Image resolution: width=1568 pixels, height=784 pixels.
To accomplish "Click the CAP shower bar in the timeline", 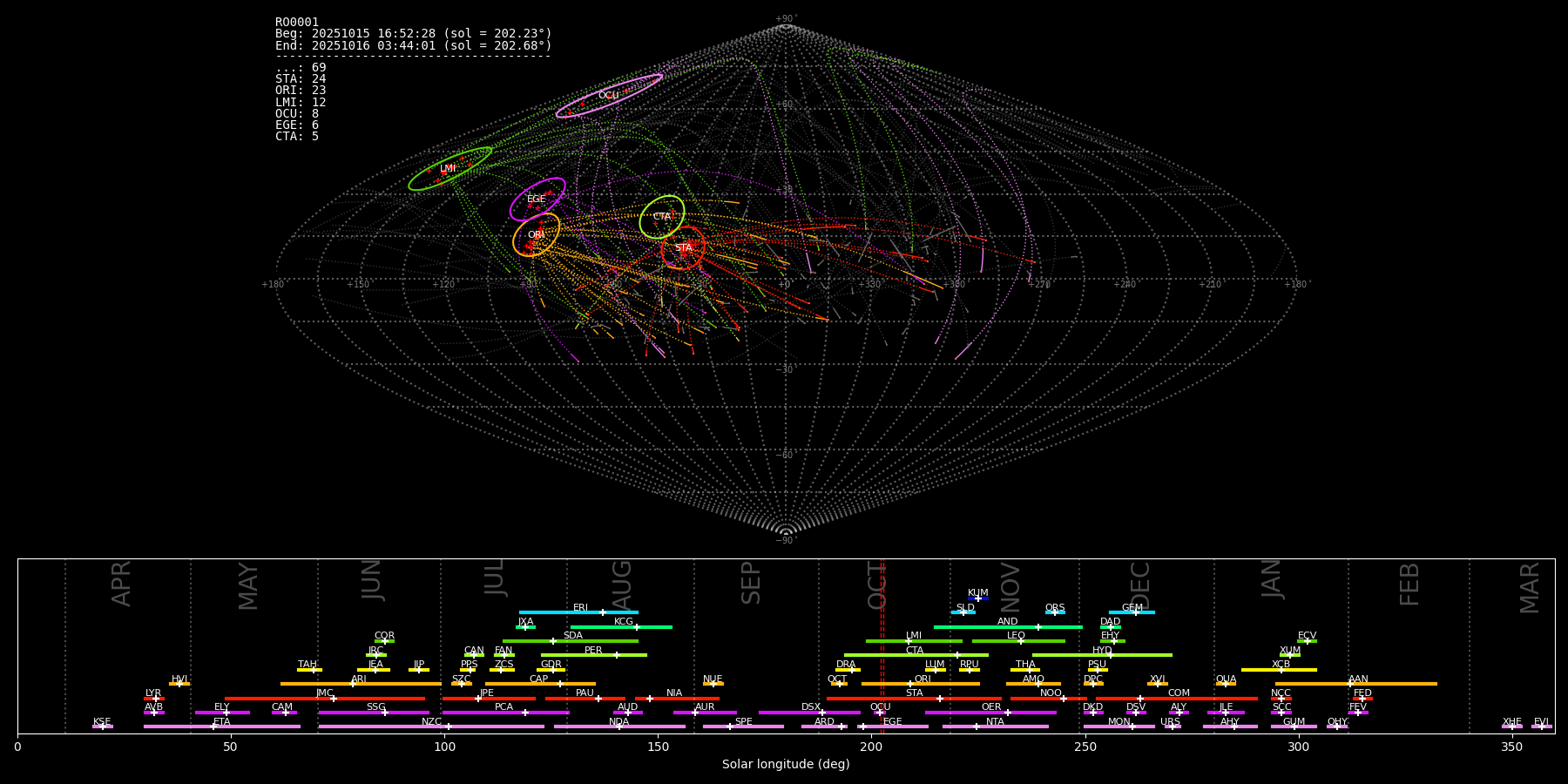I will click(540, 684).
